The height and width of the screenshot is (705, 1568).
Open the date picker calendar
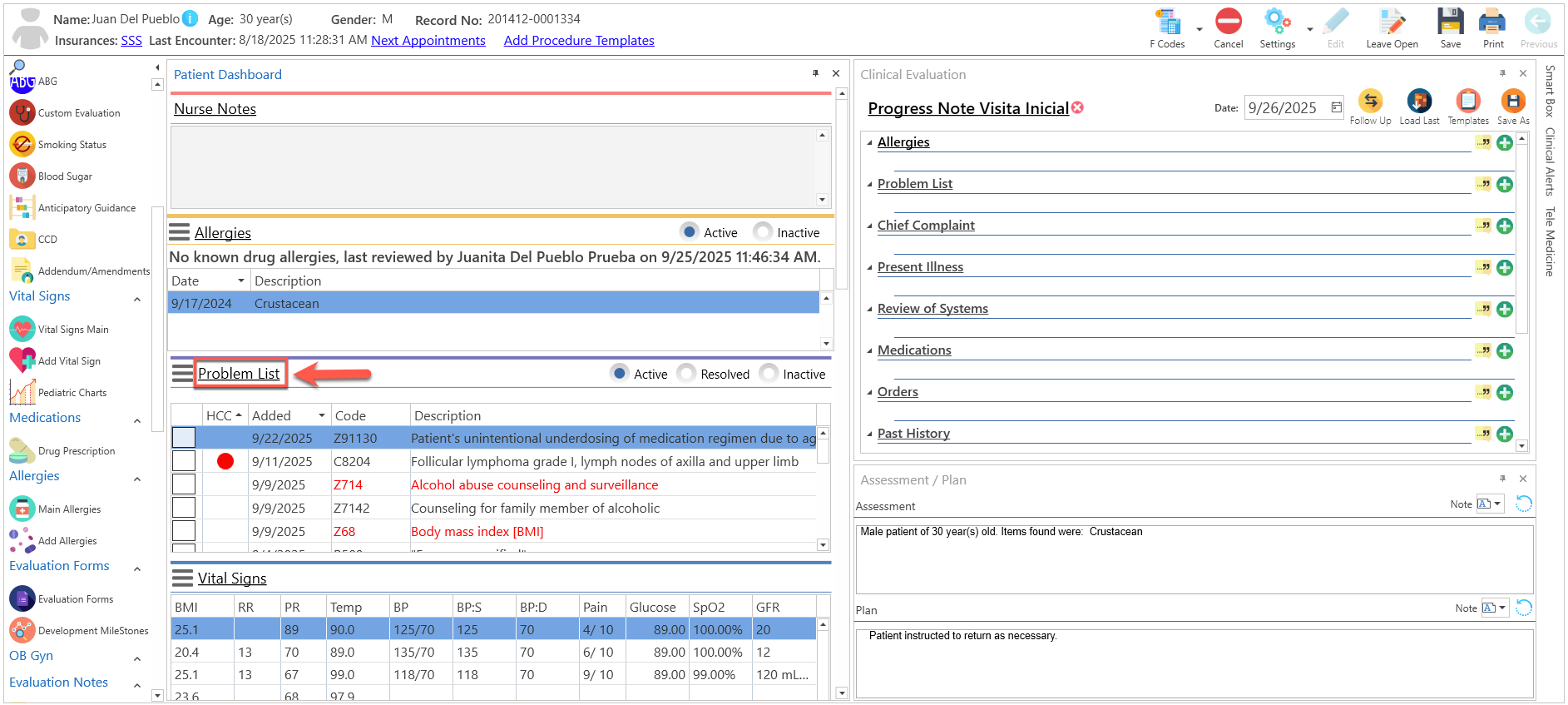pyautogui.click(x=1336, y=107)
